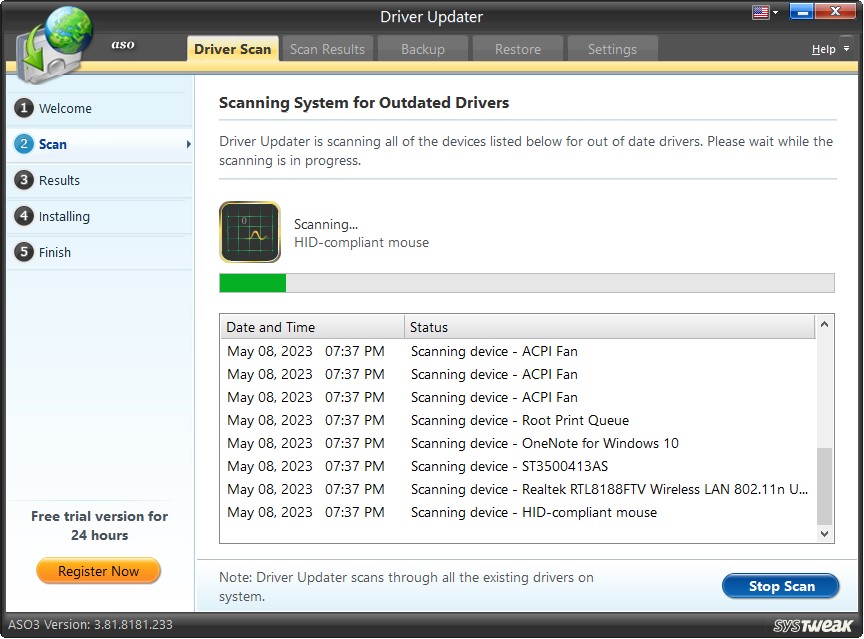Expand the Help dropdown arrow
The width and height of the screenshot is (864, 639).
846,48
